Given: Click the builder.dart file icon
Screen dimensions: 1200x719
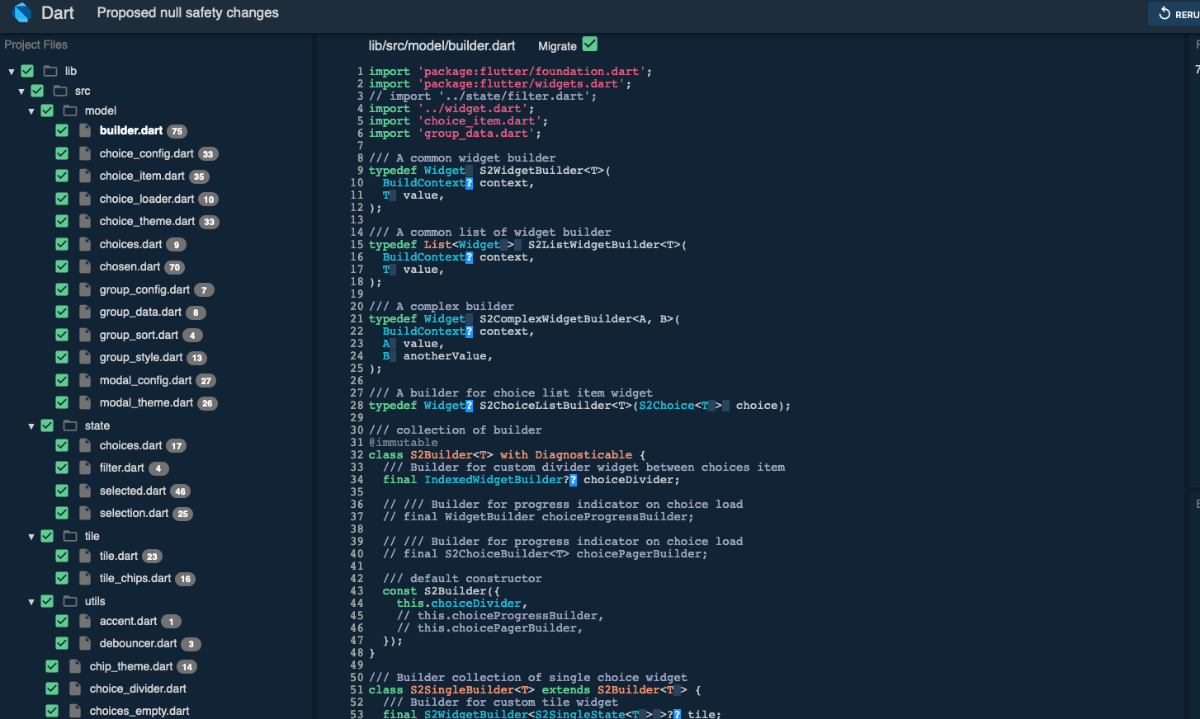Looking at the screenshot, I should point(85,131).
